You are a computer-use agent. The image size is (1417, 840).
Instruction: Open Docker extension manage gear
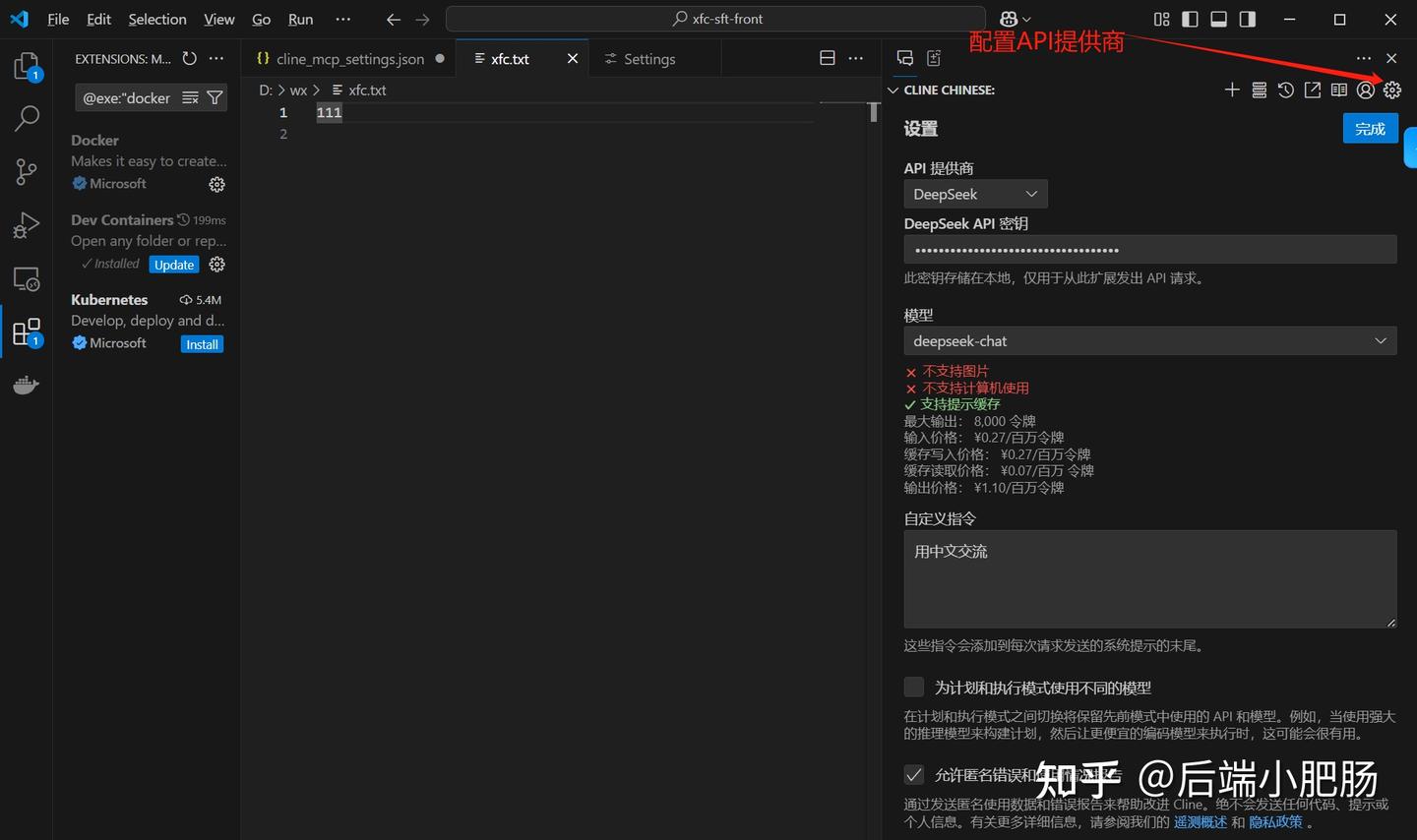(216, 184)
